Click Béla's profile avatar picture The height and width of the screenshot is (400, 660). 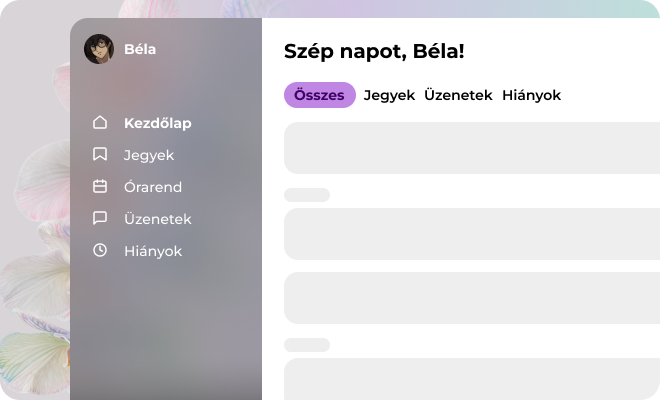tap(99, 50)
